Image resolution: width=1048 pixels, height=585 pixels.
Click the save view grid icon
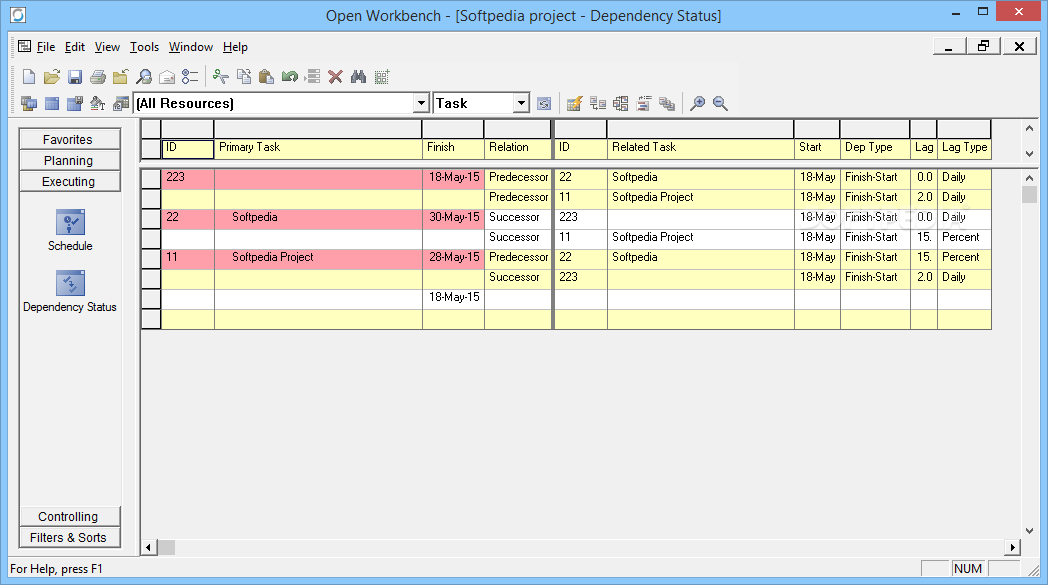pos(75,104)
